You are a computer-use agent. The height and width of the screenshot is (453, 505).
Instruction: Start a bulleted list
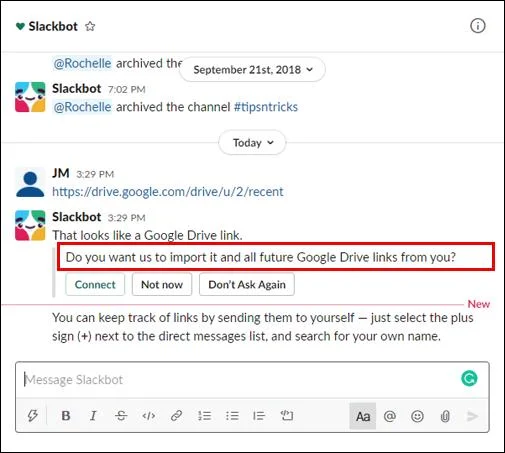(x=232, y=416)
